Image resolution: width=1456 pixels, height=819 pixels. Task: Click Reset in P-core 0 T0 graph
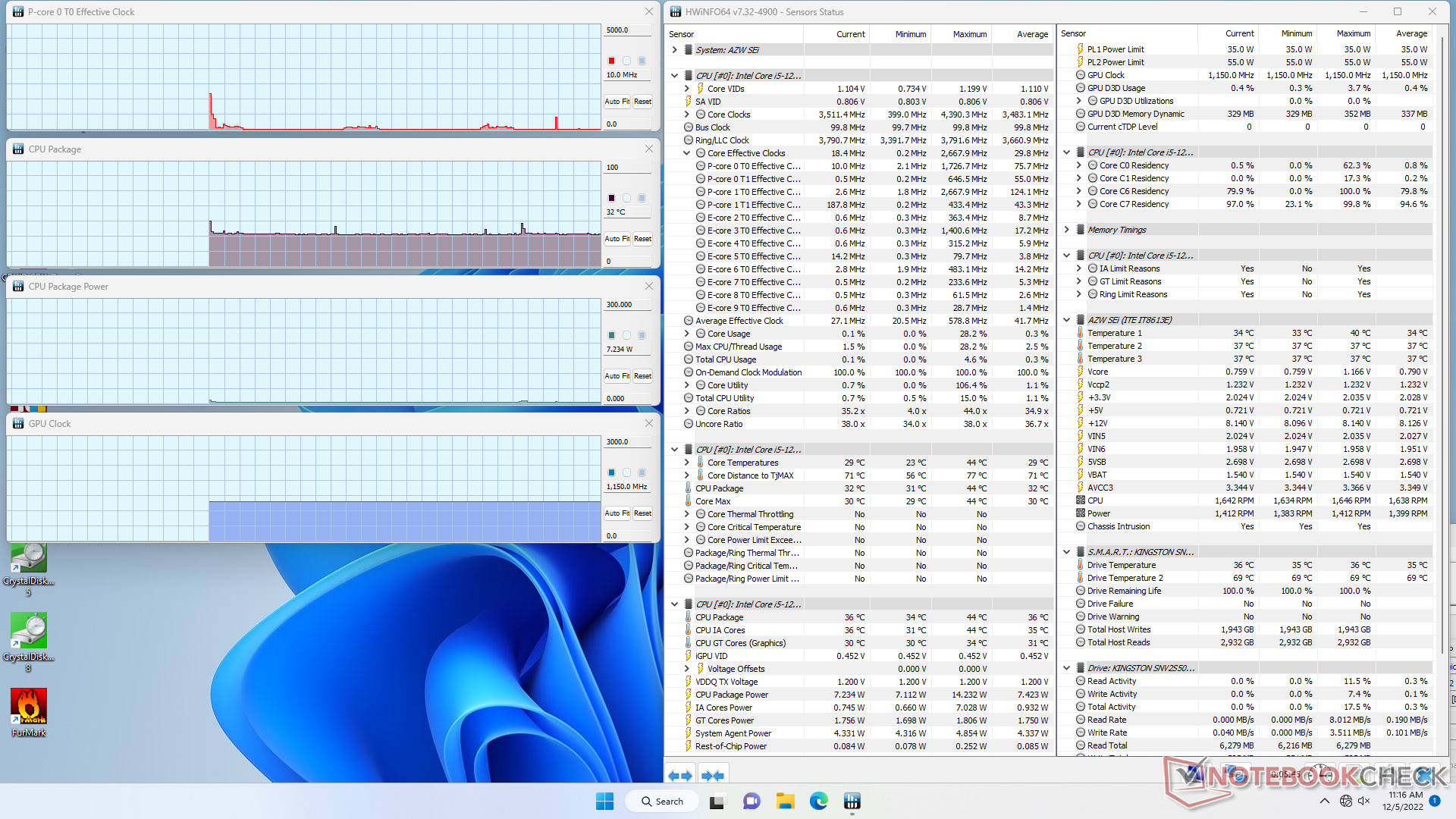[642, 102]
